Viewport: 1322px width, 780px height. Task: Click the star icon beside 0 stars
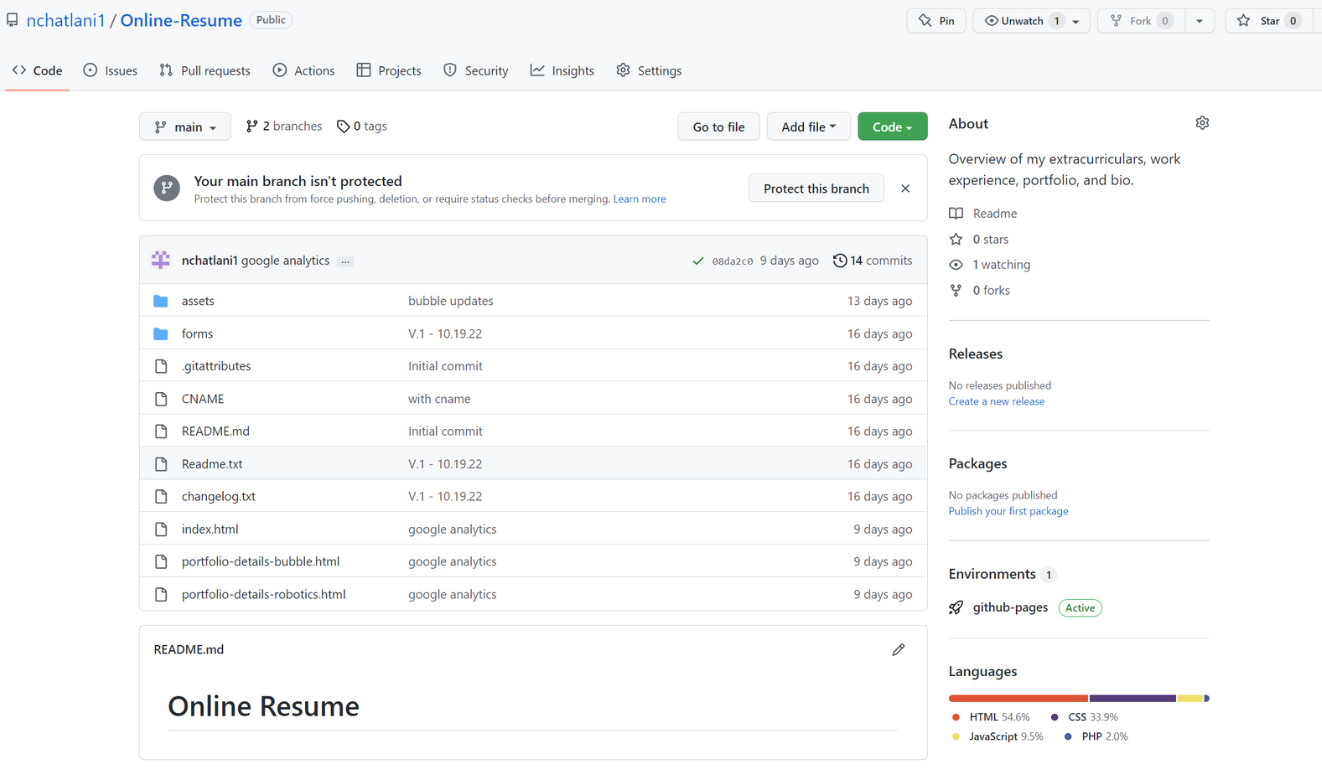956,239
